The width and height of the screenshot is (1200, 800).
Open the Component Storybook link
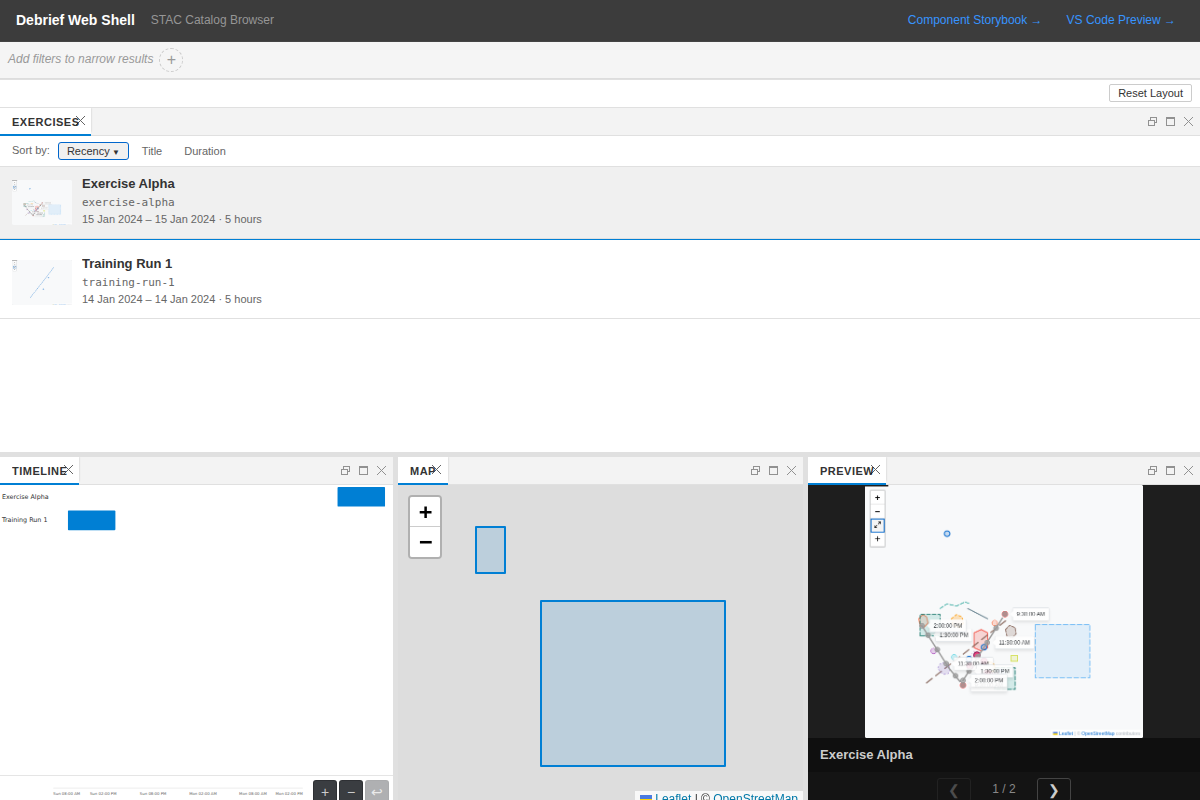pos(967,19)
